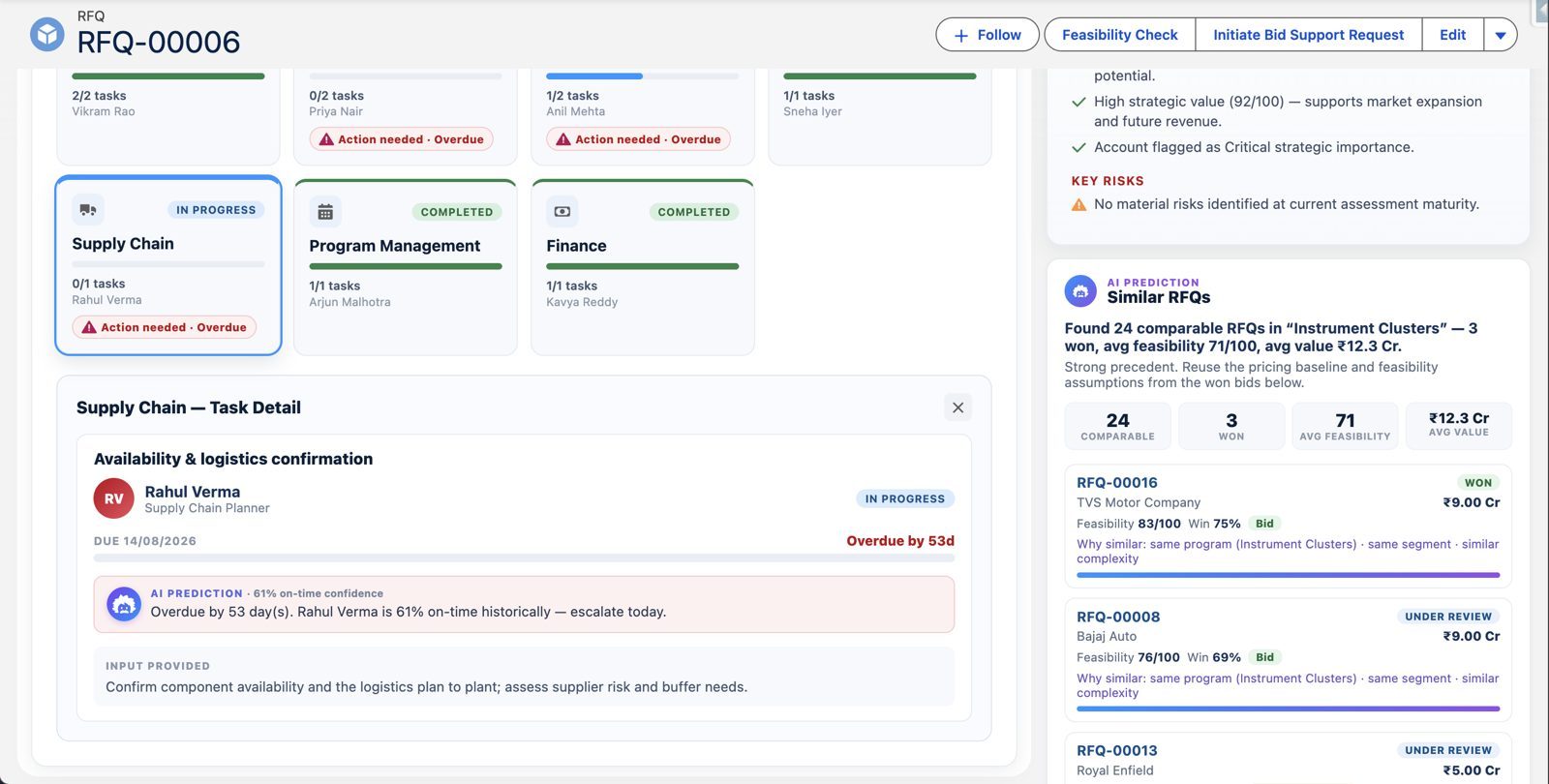Open similar RFQ-00008 link
Viewport: 1549px width, 784px height.
(1118, 617)
